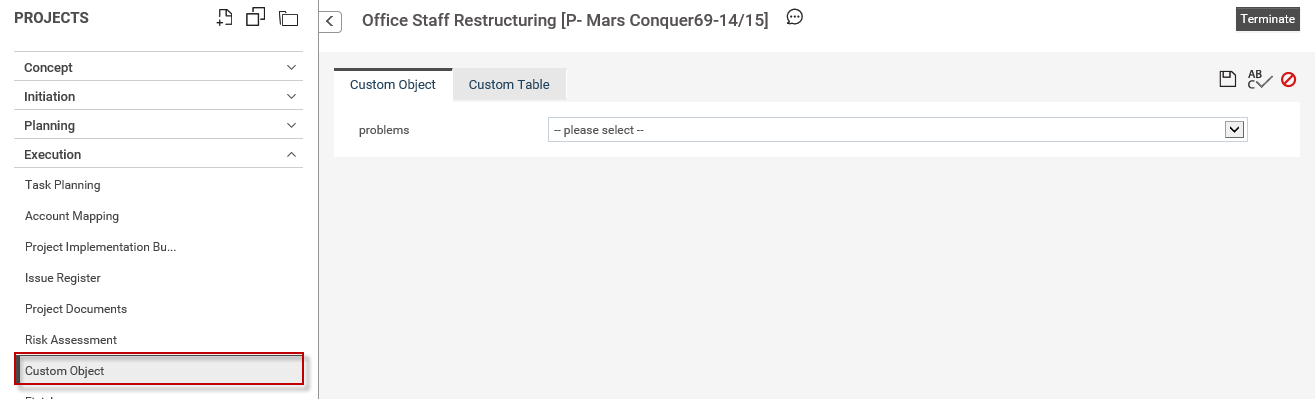Open Risk Assessment item

pos(71,340)
